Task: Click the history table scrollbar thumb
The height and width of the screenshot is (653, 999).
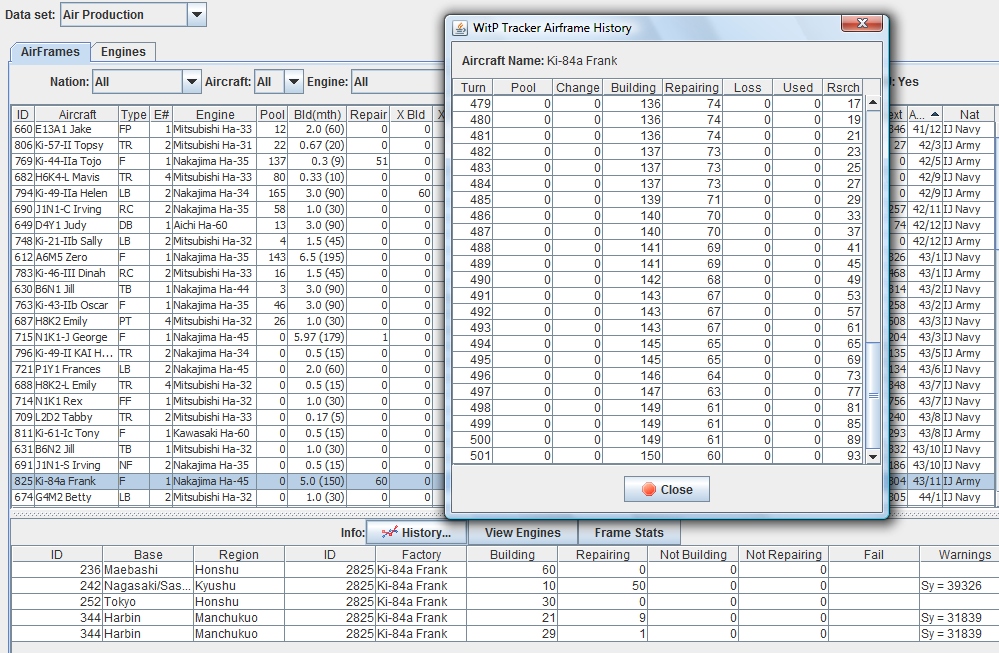Action: [x=873, y=395]
